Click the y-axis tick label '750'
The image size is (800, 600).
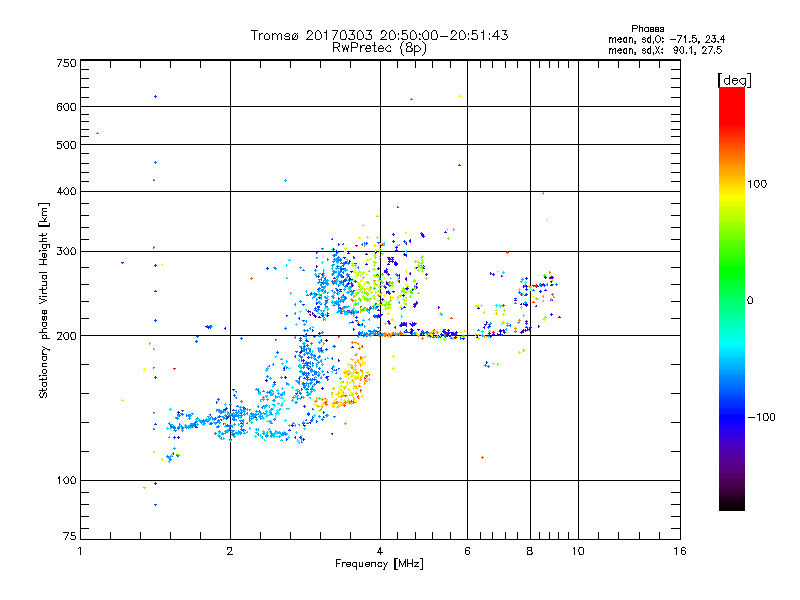tap(66, 63)
